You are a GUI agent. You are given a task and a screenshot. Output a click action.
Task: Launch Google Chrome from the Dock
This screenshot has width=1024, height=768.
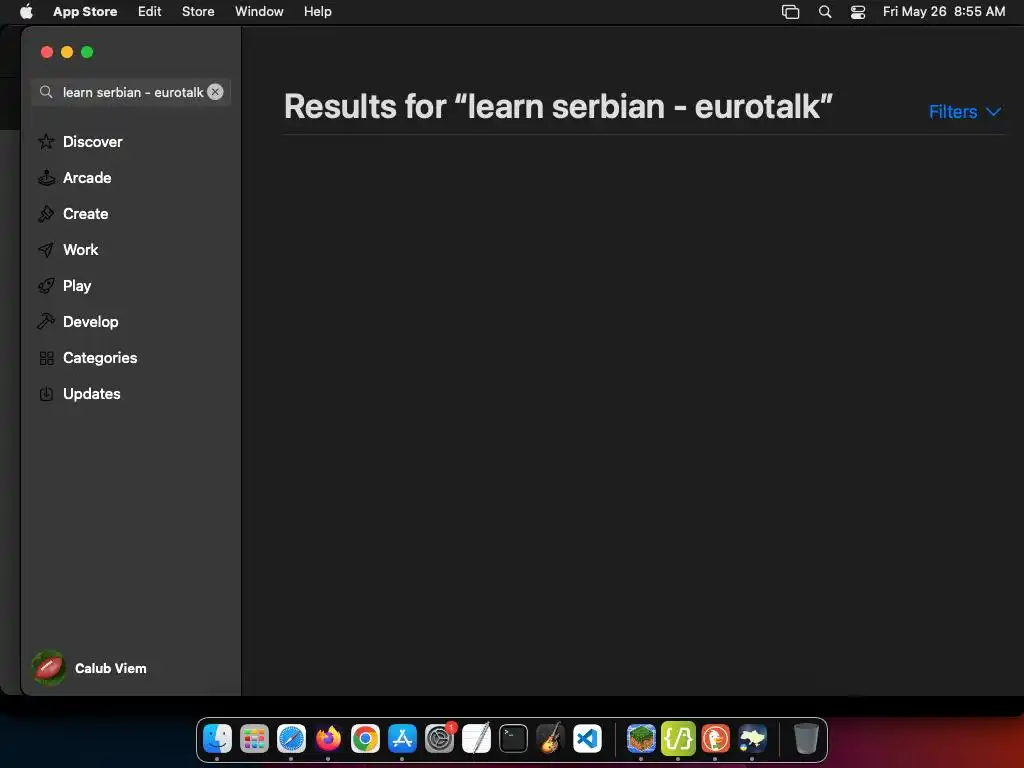click(365, 739)
